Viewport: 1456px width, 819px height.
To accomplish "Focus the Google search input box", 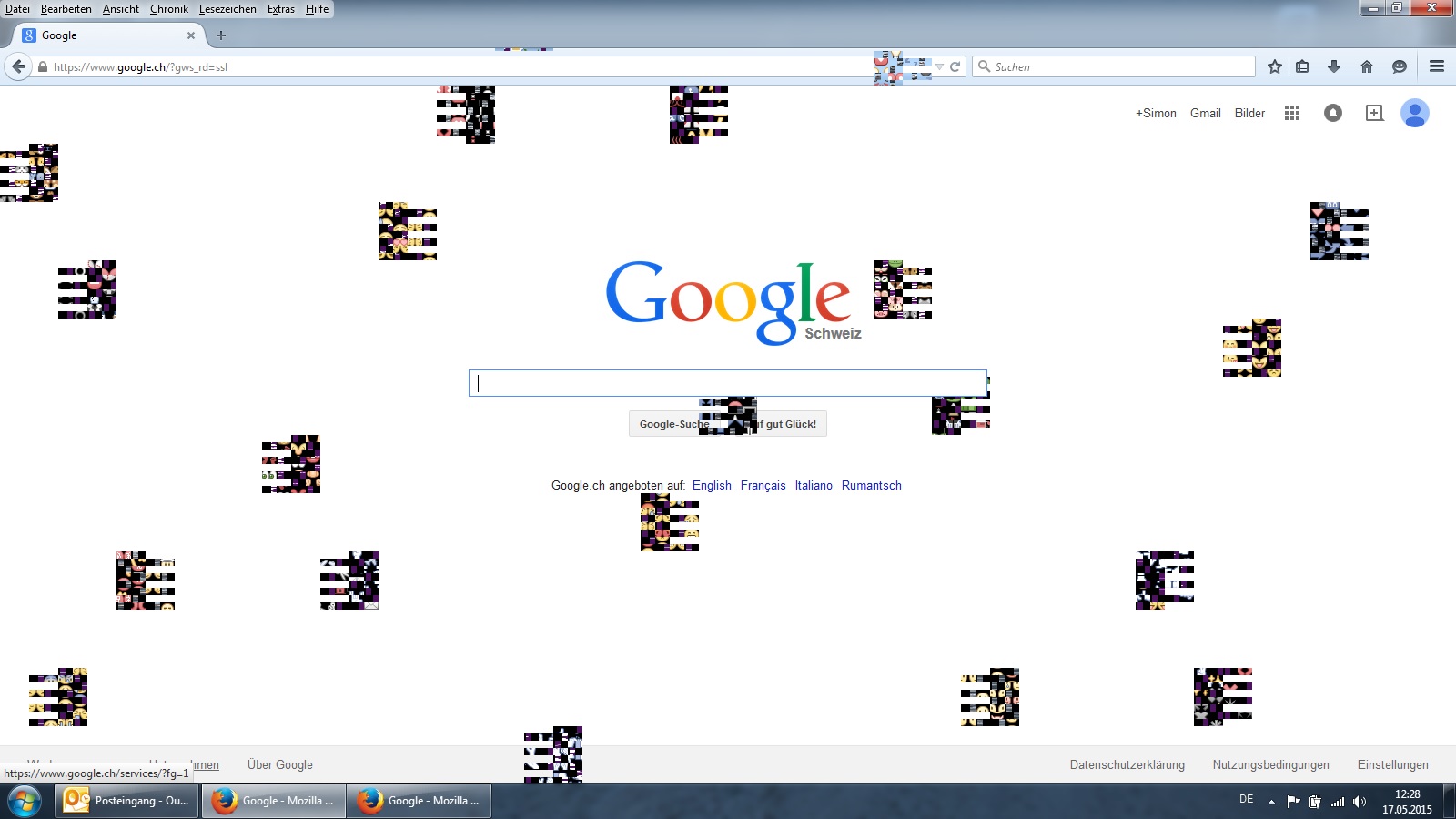I will tap(728, 383).
